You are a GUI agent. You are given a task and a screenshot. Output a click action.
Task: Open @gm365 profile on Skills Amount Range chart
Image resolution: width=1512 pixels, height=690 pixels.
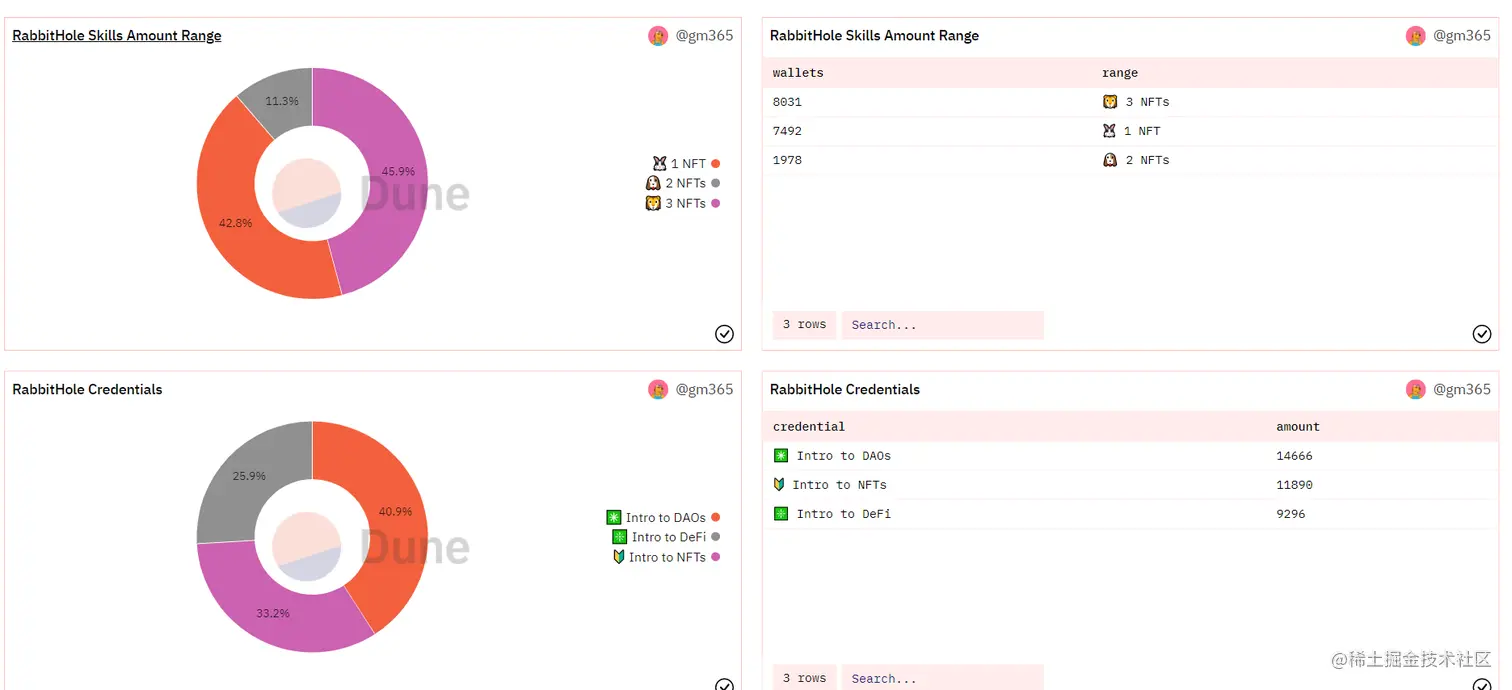704,35
